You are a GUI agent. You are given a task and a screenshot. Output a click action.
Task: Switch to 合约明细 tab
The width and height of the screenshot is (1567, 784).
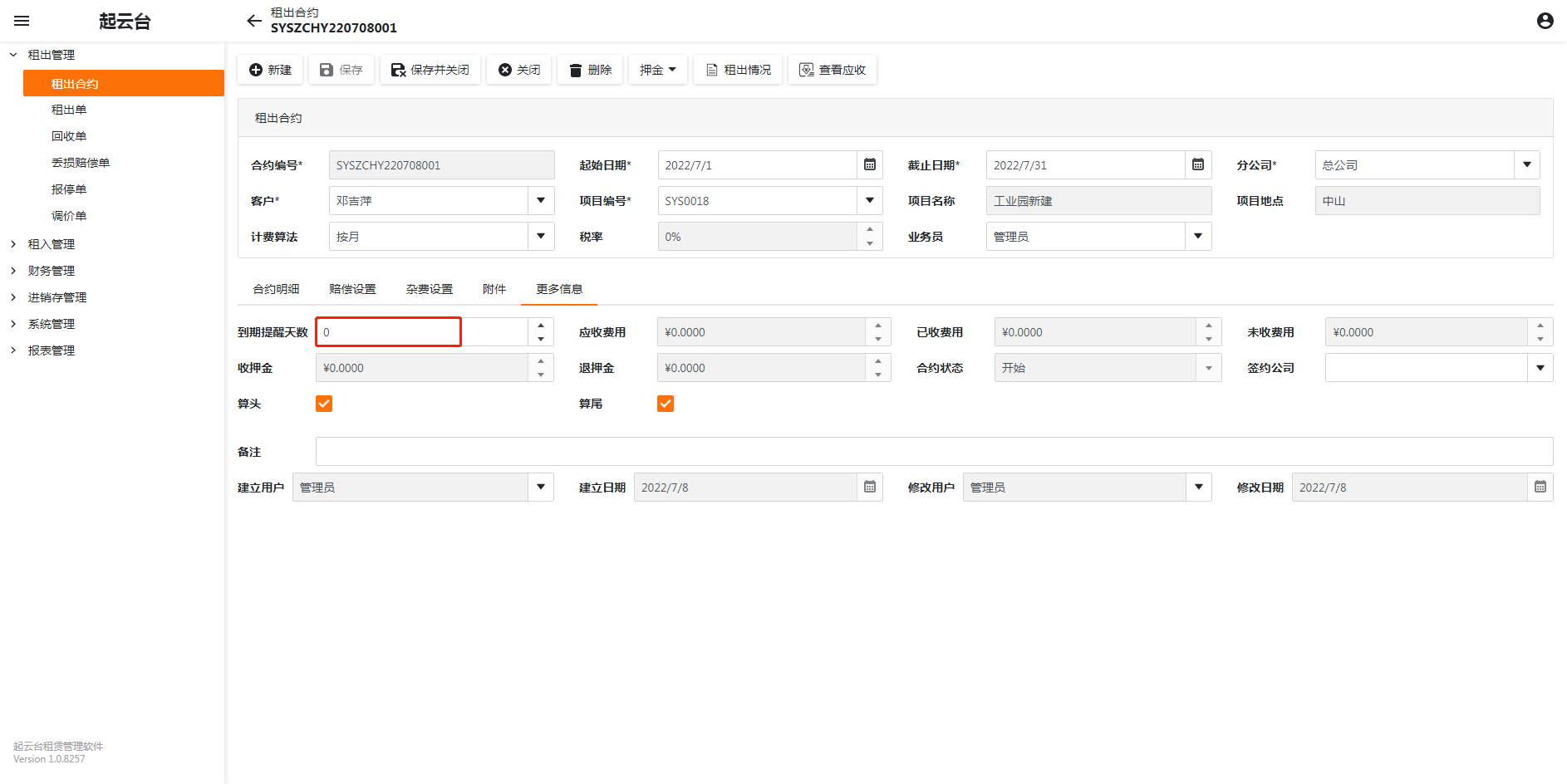point(276,289)
